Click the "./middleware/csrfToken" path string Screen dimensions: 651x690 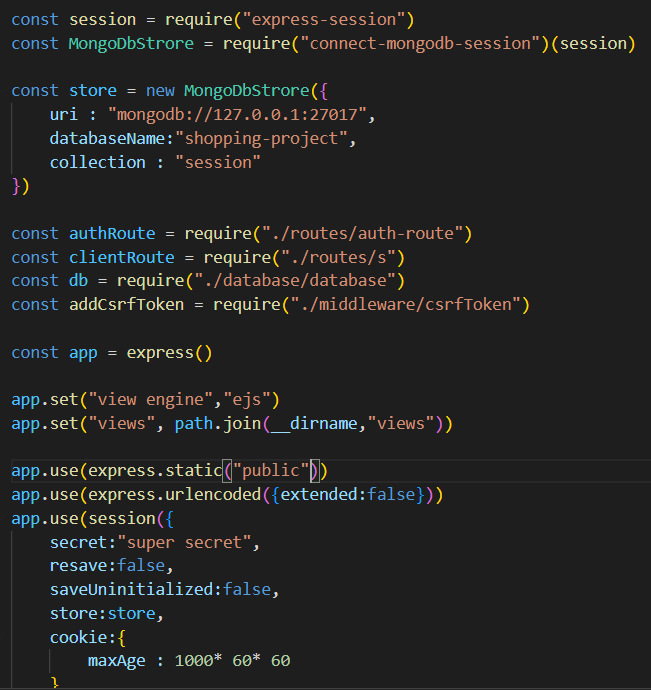pyautogui.click(x=406, y=305)
